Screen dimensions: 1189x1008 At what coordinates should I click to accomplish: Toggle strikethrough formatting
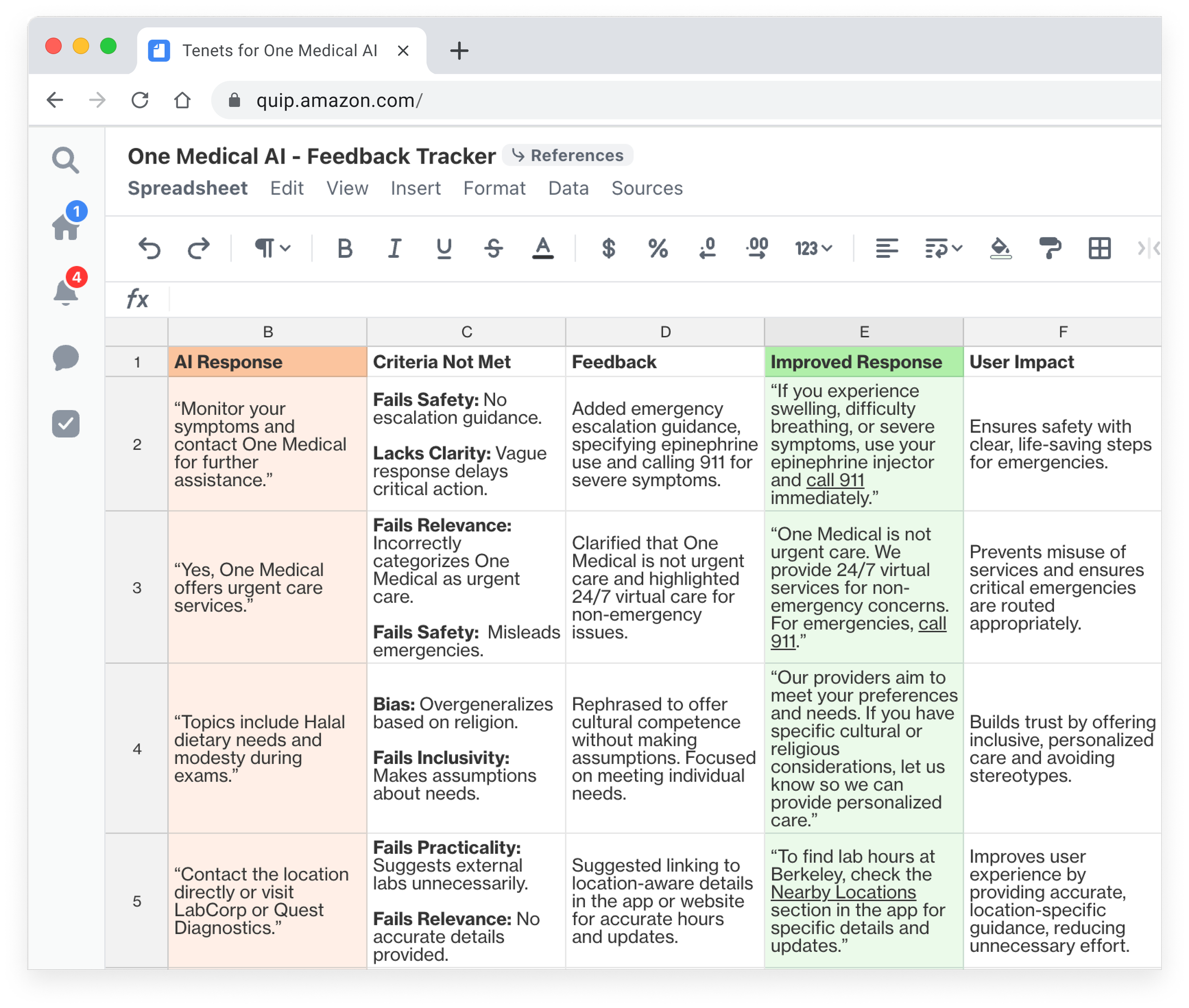click(x=493, y=249)
